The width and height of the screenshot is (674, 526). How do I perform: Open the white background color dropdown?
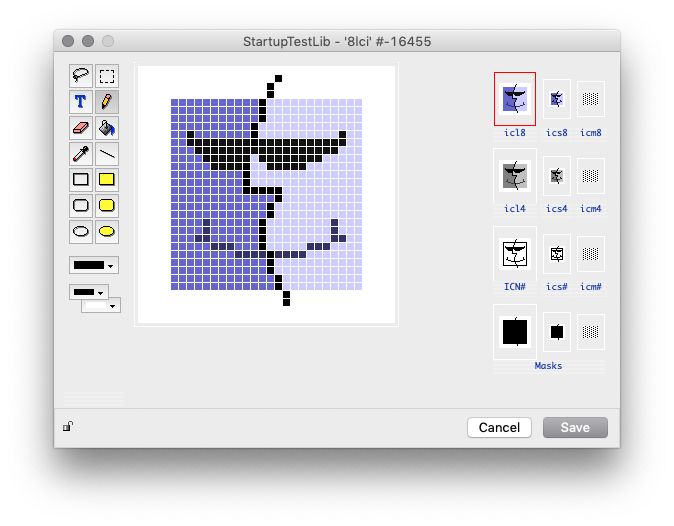101,306
